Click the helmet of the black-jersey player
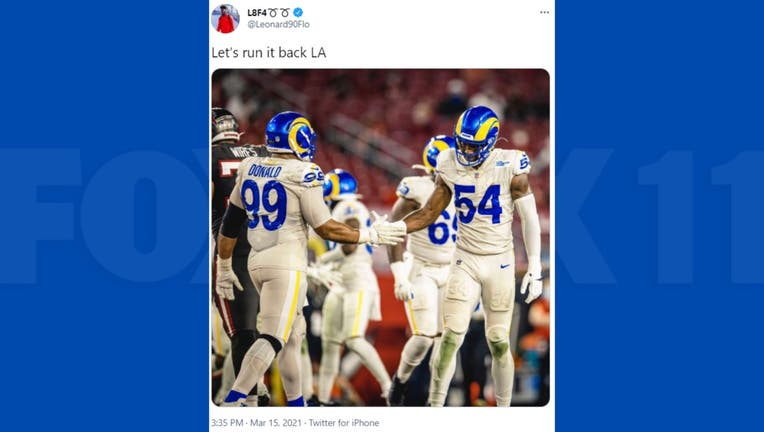Image resolution: width=764 pixels, height=432 pixels. (x=224, y=125)
